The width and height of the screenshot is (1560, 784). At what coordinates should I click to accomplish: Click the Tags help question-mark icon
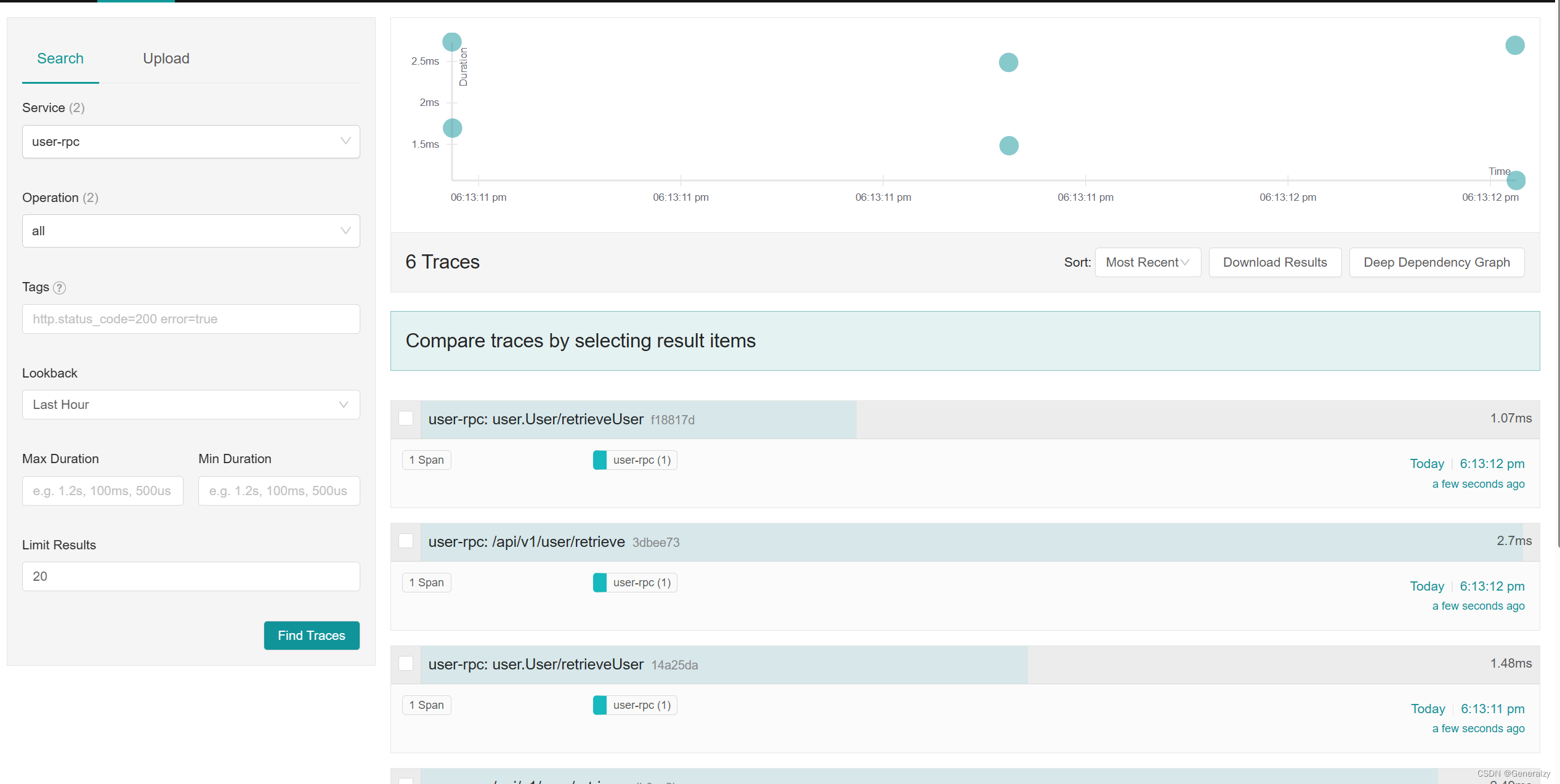click(59, 288)
